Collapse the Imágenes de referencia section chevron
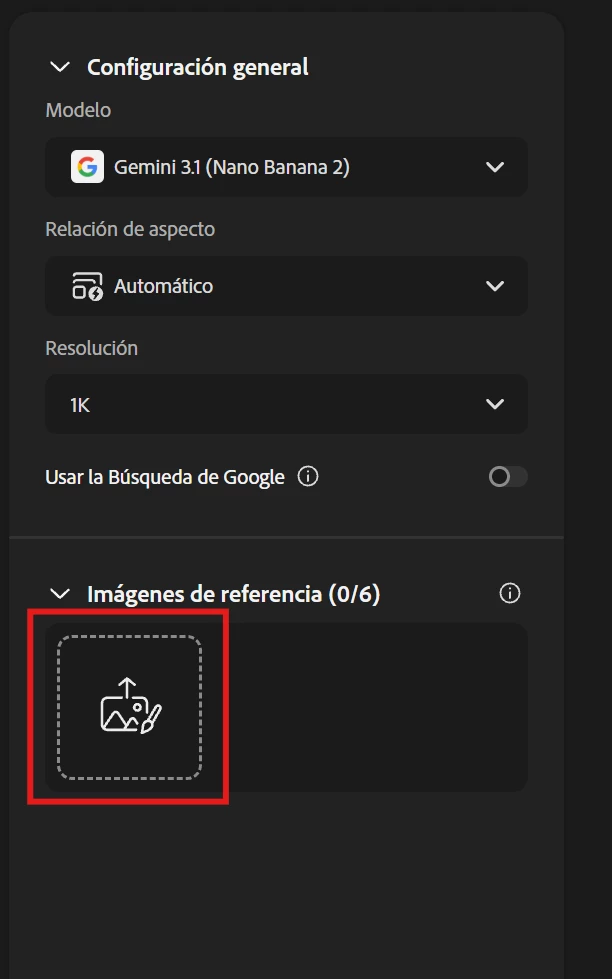Image resolution: width=612 pixels, height=979 pixels. pos(60,593)
